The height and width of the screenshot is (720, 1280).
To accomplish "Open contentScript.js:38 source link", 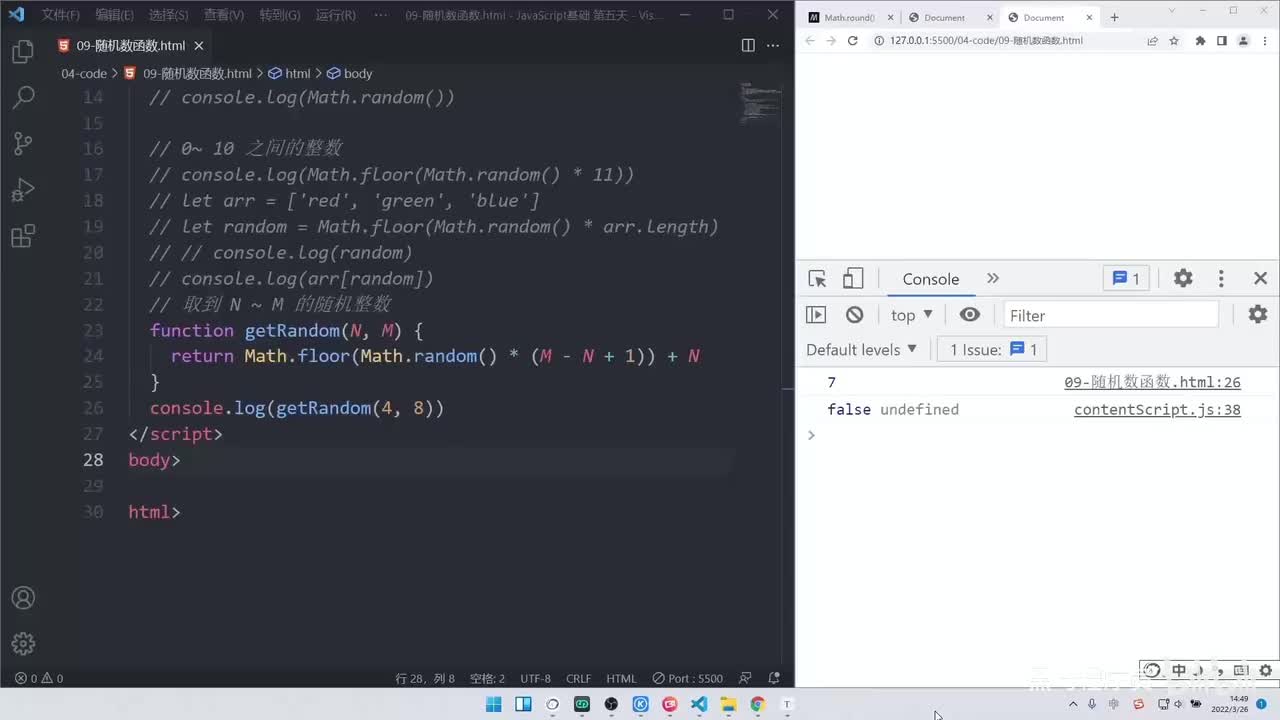I will [x=1157, y=410].
